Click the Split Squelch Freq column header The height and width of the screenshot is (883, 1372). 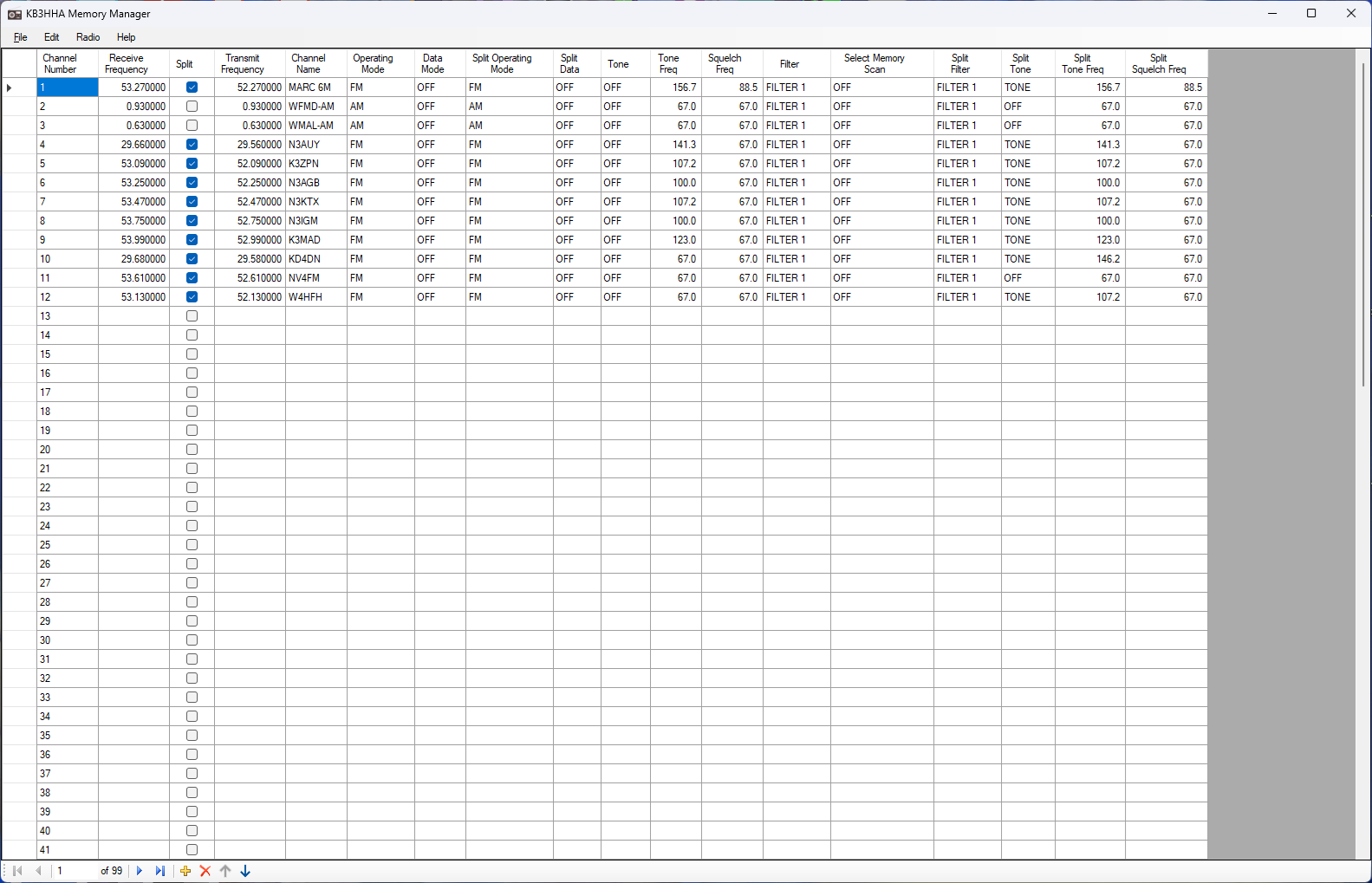pyautogui.click(x=1167, y=64)
